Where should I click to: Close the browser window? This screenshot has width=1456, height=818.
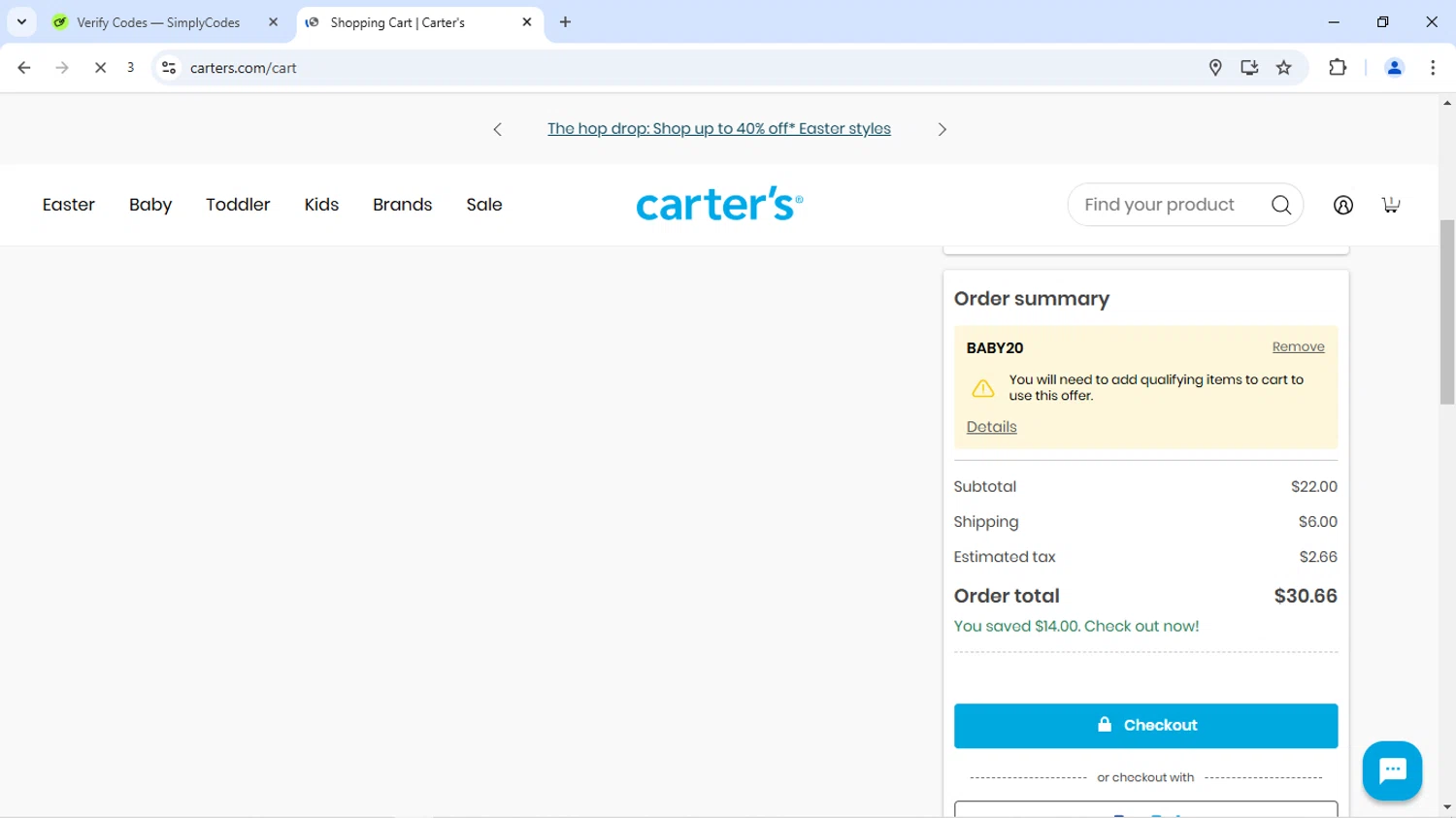coord(1432,22)
